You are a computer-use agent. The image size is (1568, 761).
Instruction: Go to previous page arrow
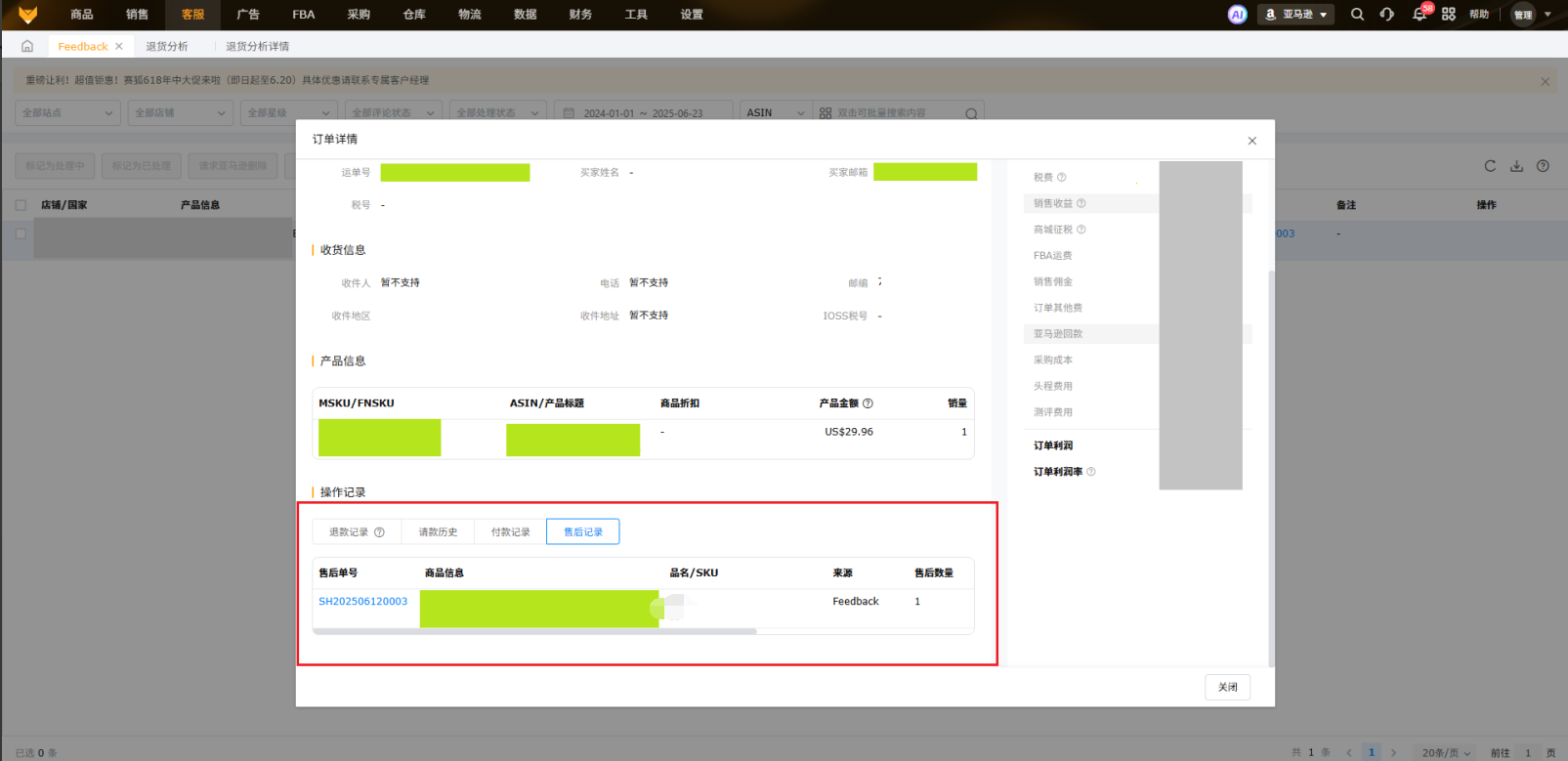pos(1349,752)
